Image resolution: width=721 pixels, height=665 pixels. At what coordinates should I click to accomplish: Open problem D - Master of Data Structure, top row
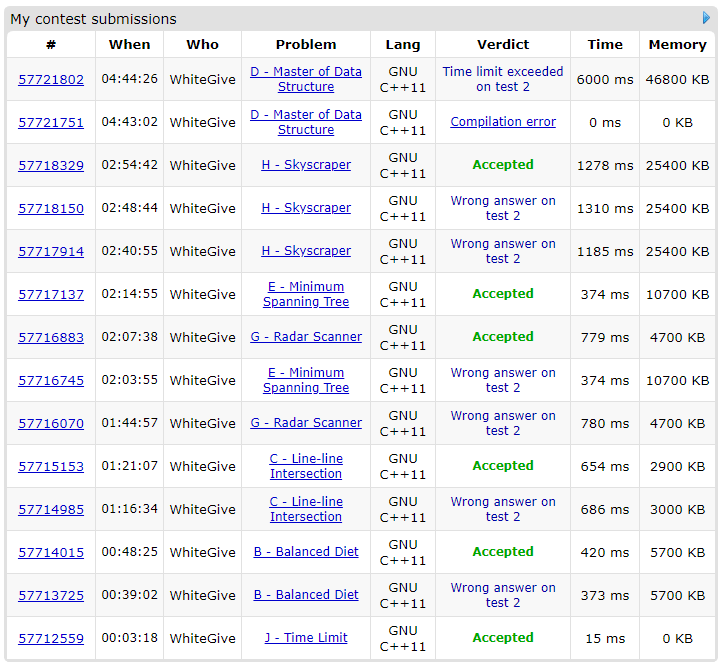(x=306, y=79)
